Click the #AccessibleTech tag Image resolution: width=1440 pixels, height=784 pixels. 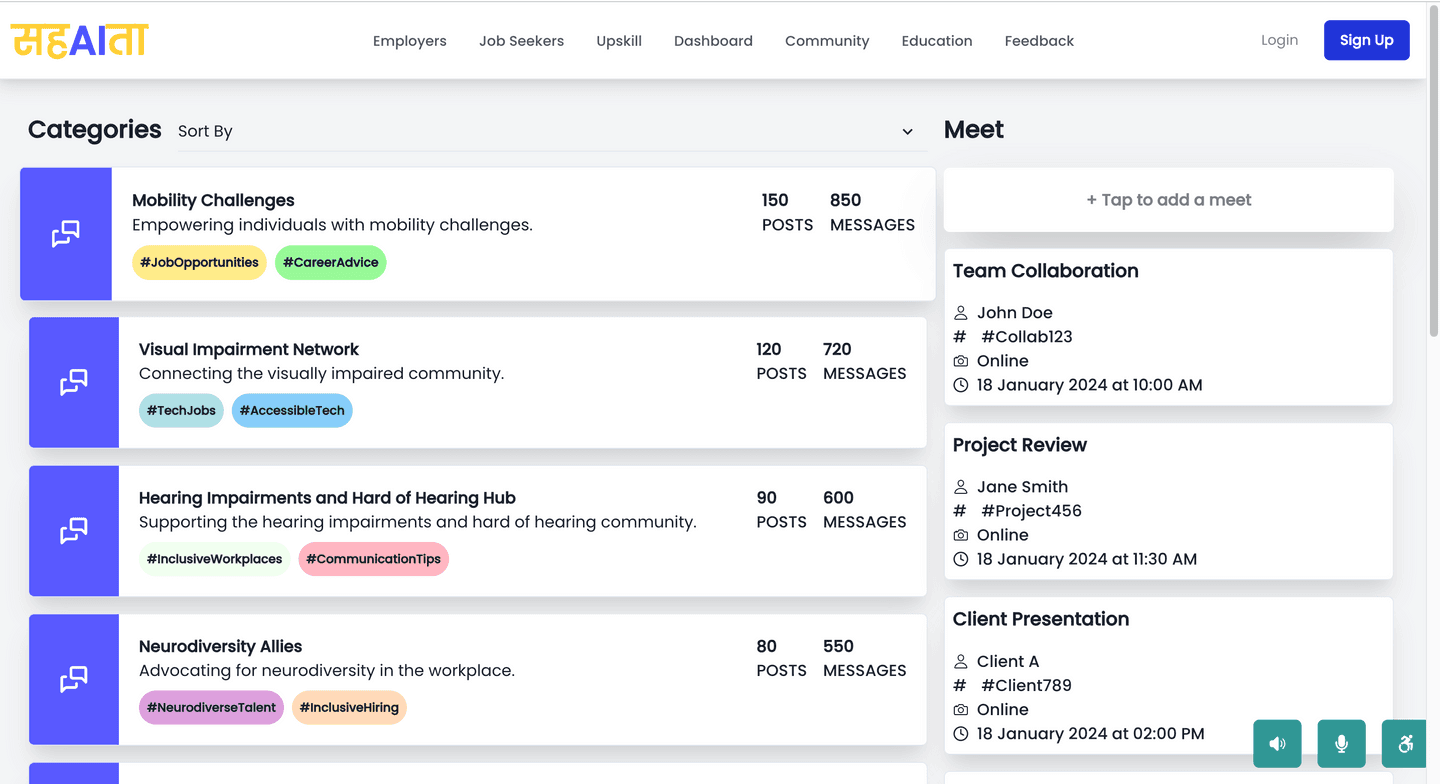click(292, 411)
